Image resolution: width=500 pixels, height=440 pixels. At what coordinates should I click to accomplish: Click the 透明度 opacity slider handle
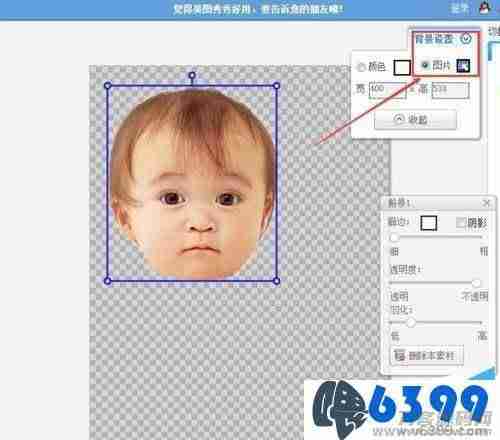click(x=476, y=283)
